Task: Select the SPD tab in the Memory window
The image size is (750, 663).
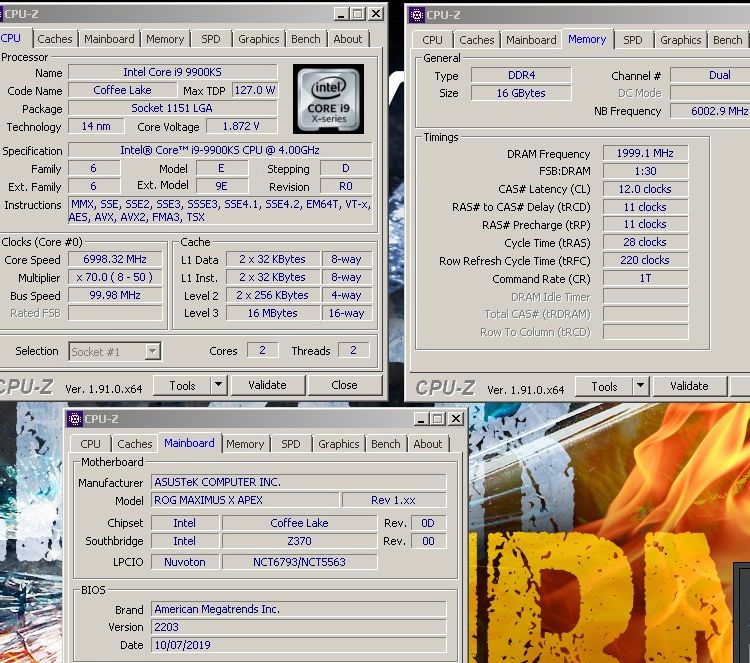Action: click(632, 40)
